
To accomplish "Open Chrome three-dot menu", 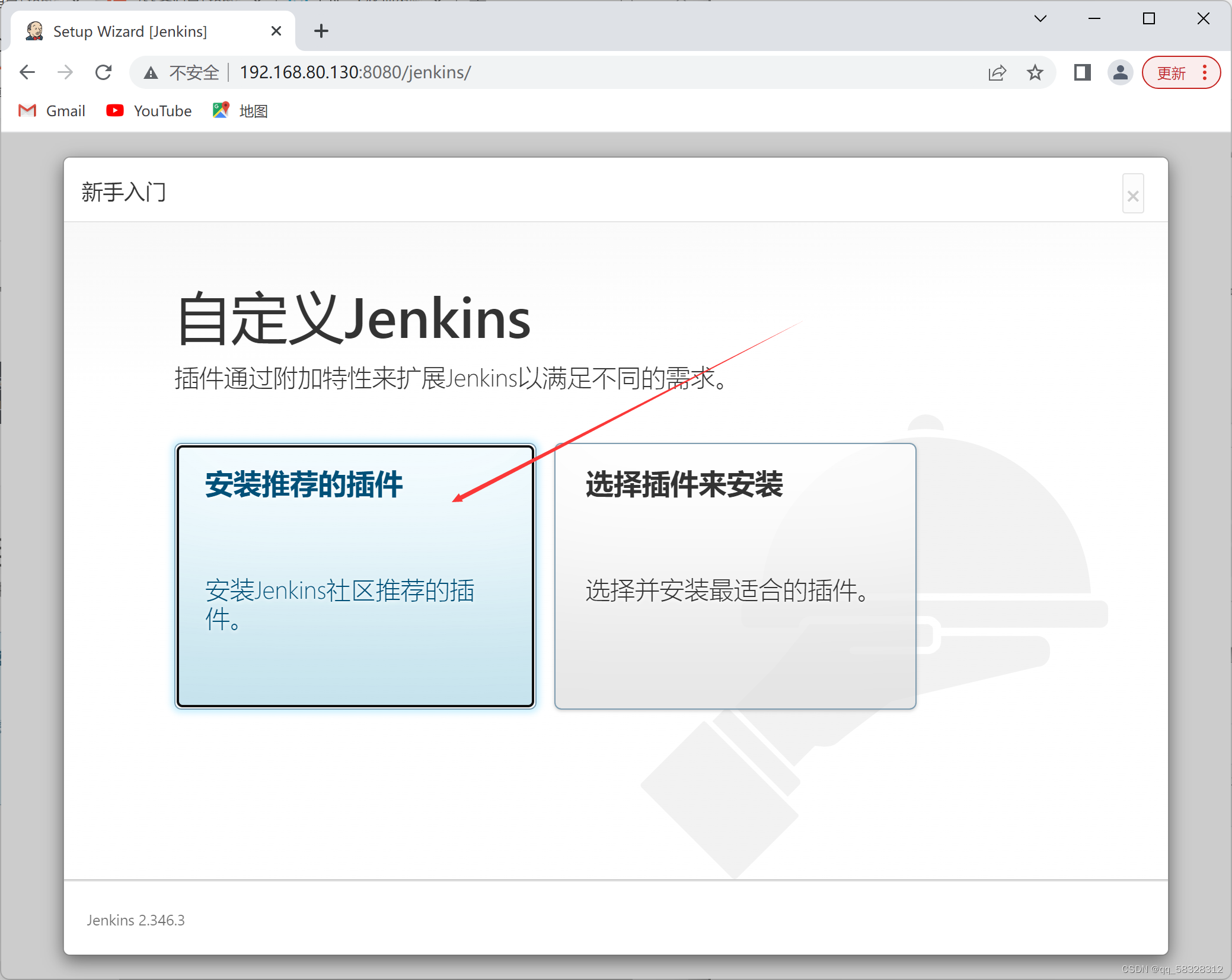I will [x=1205, y=72].
